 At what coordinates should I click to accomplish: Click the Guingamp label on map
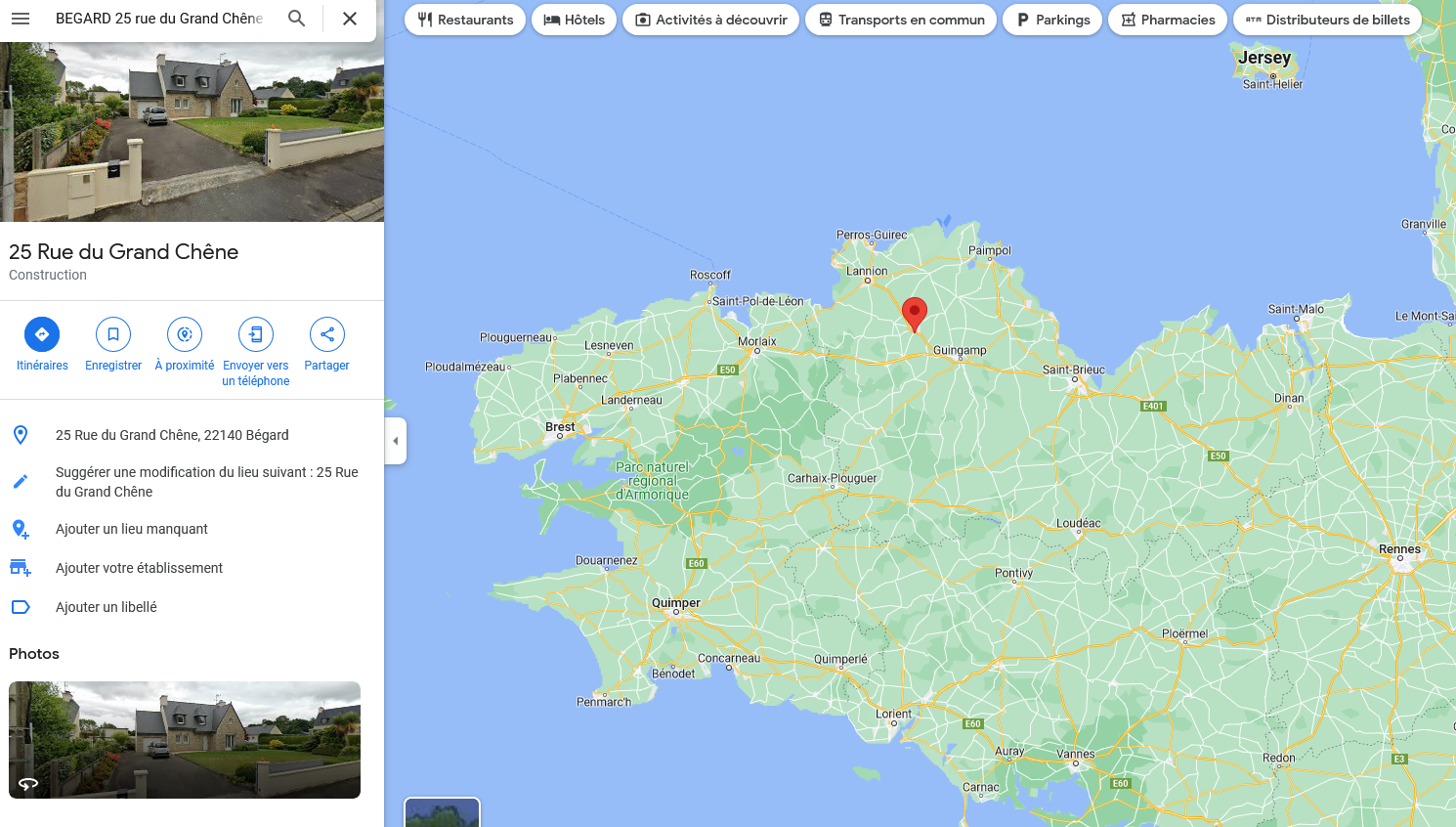tap(960, 350)
